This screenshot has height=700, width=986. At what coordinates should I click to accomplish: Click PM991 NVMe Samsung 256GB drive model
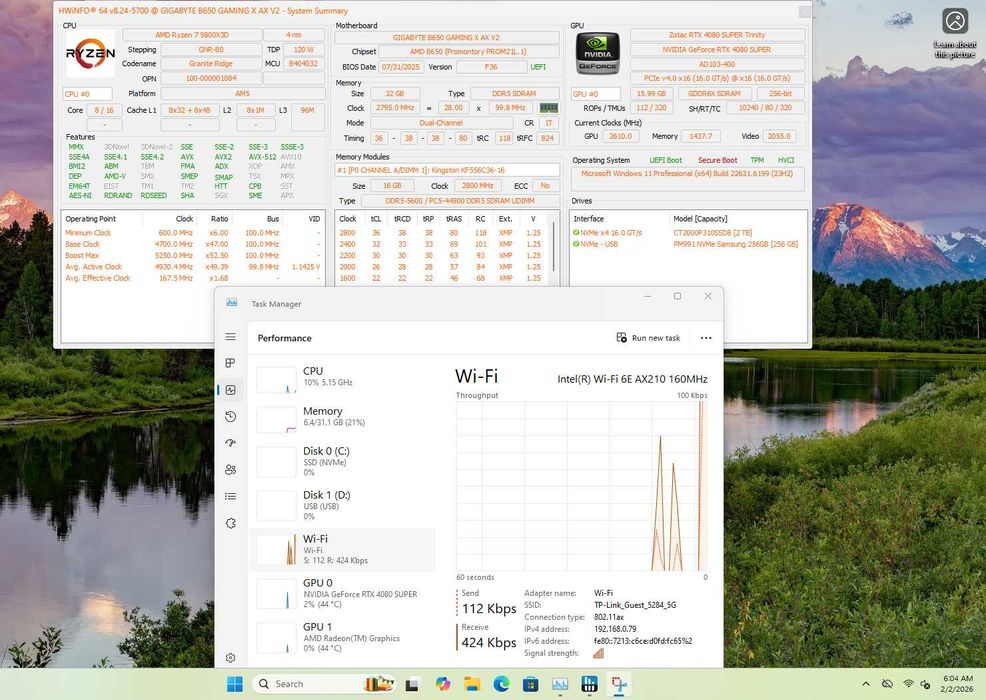tap(735, 244)
